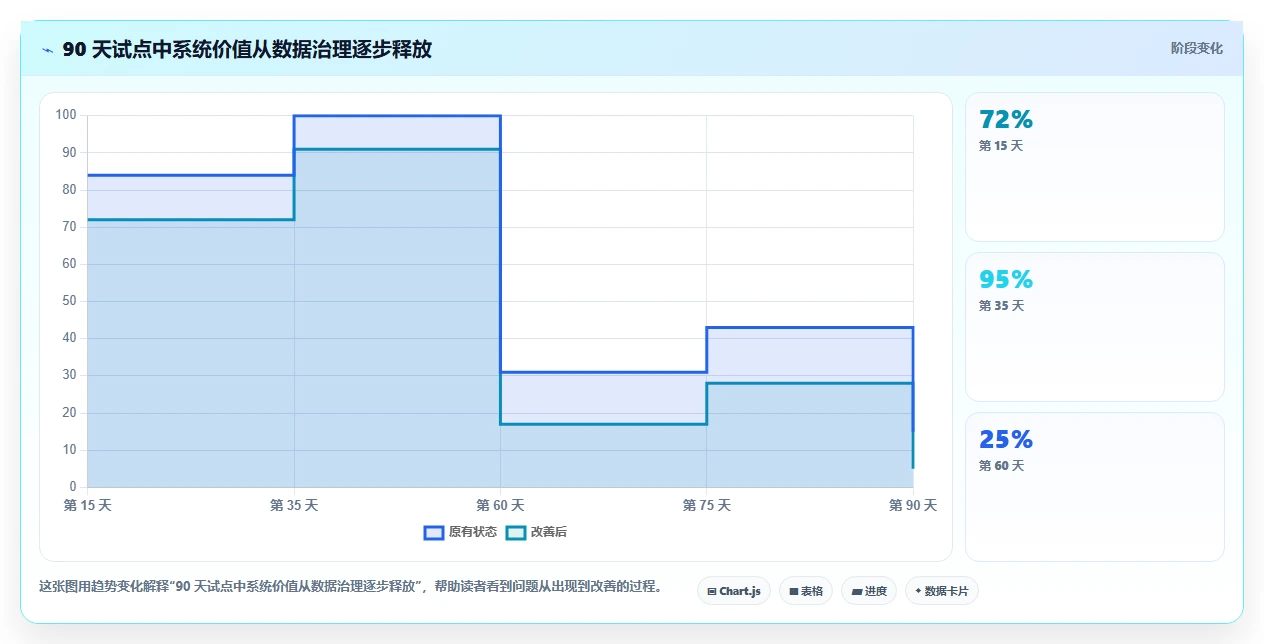The width and height of the screenshot is (1264, 644).
Task: Click the card caption 第 35 天 under 95%
Action: [1001, 306]
